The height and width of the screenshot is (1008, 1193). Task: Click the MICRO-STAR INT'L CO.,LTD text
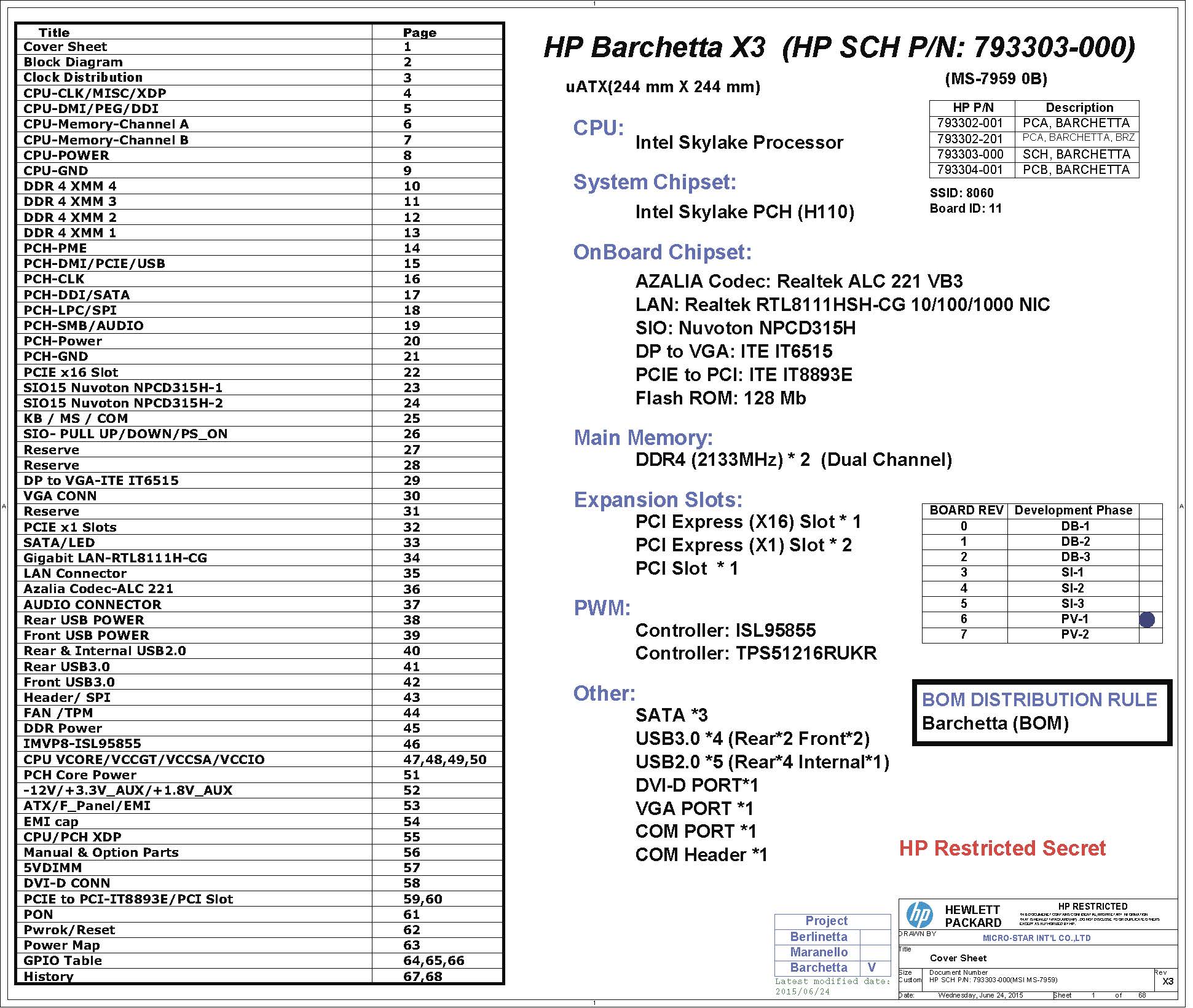click(1036, 938)
